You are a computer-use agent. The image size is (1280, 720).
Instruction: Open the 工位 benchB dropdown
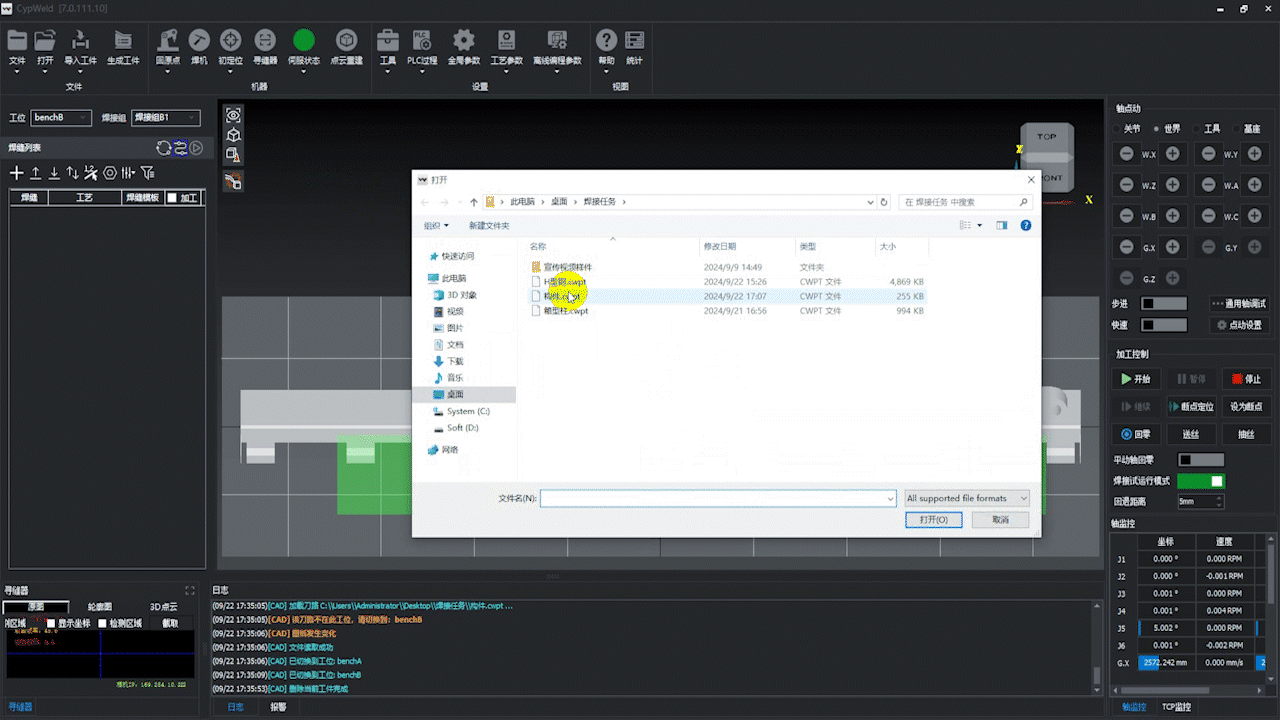coord(61,118)
